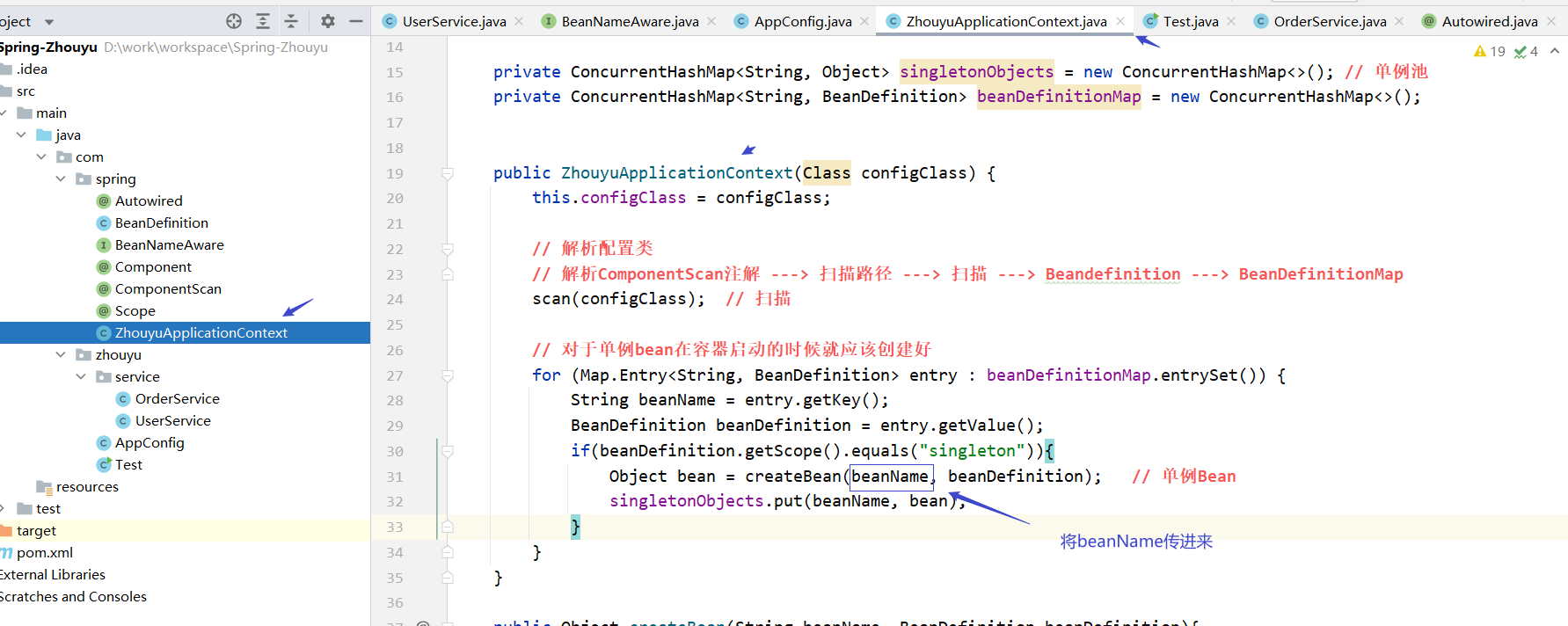The height and width of the screenshot is (626, 1568).
Task: Click singletonObjects field on line 15
Action: (976, 72)
